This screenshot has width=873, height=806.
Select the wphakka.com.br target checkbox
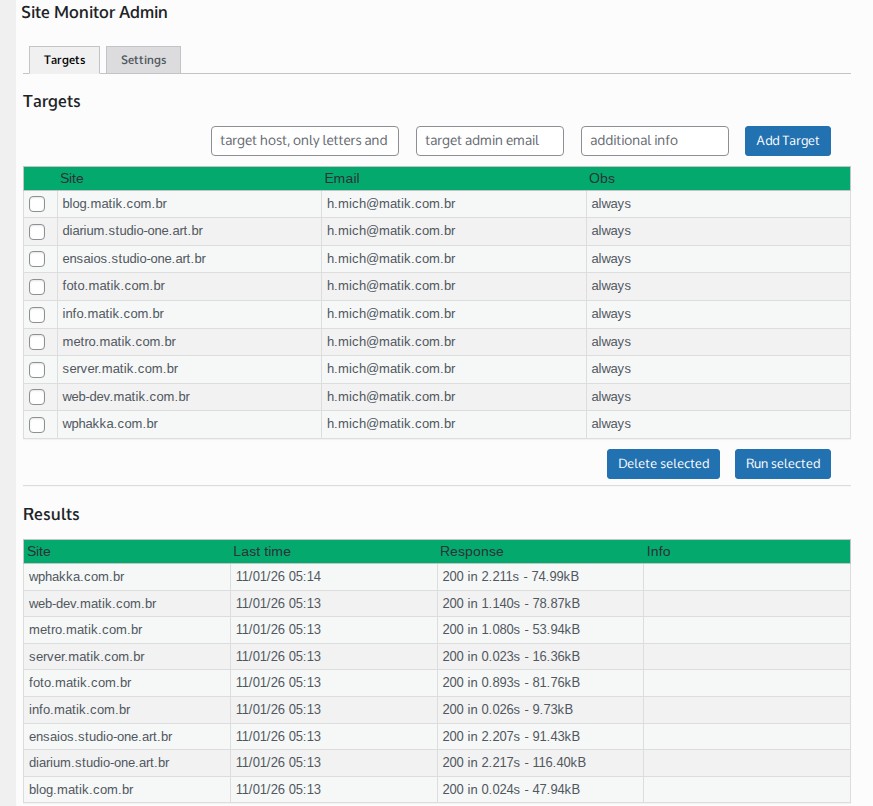(37, 425)
